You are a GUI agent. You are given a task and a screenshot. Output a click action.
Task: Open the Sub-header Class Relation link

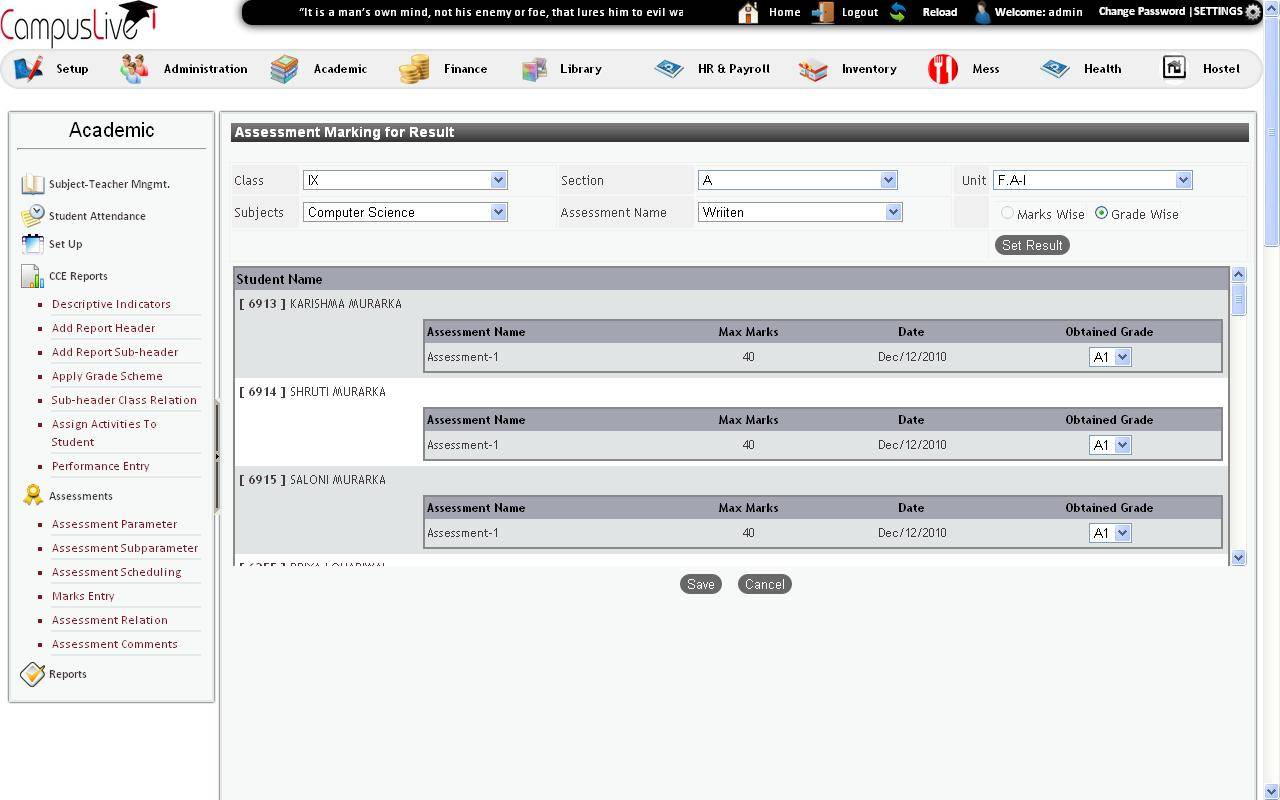pos(124,400)
